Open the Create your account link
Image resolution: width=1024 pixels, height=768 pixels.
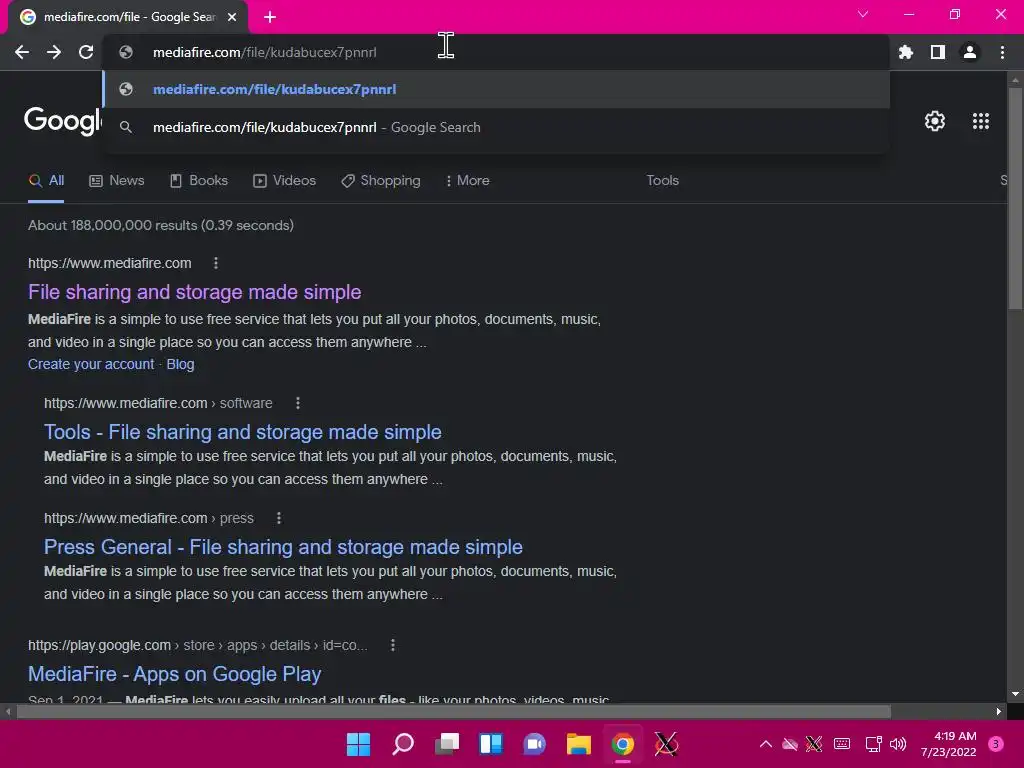91,364
